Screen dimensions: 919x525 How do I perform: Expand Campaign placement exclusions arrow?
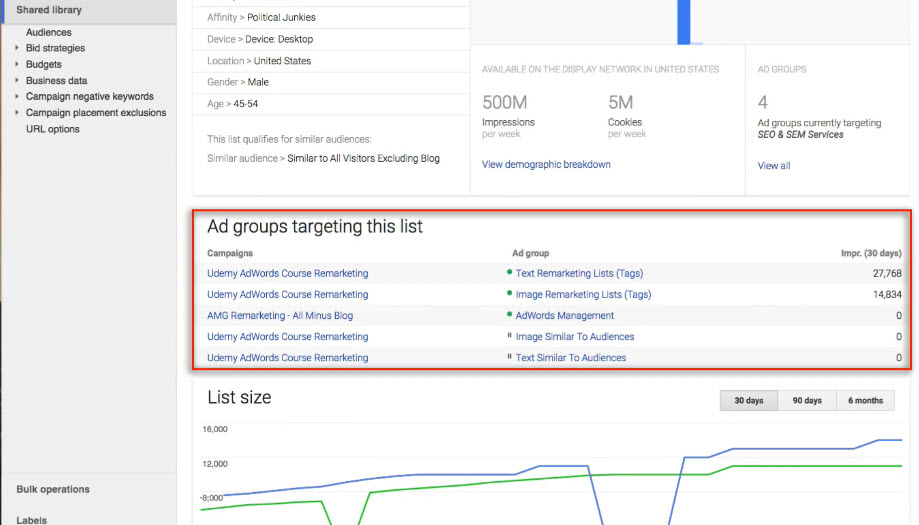[x=17, y=113]
